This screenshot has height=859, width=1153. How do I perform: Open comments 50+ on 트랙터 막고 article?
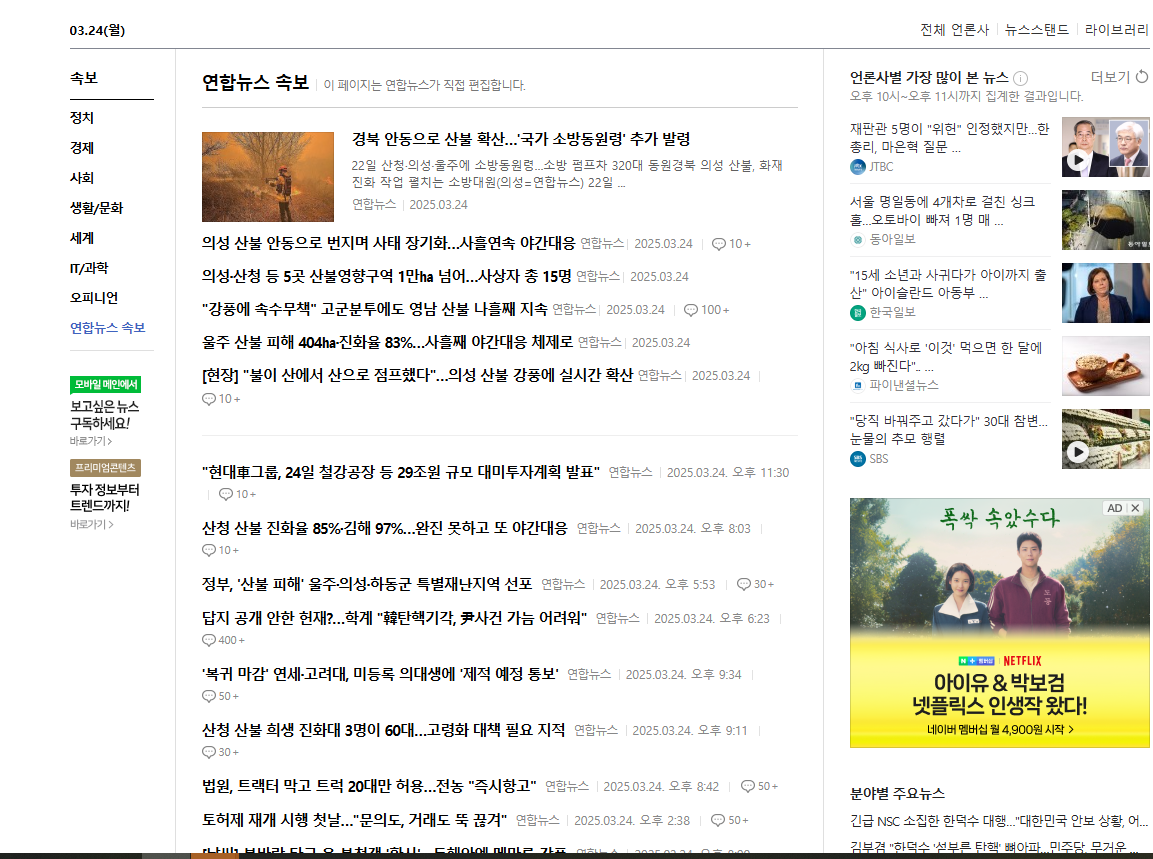click(x=759, y=786)
